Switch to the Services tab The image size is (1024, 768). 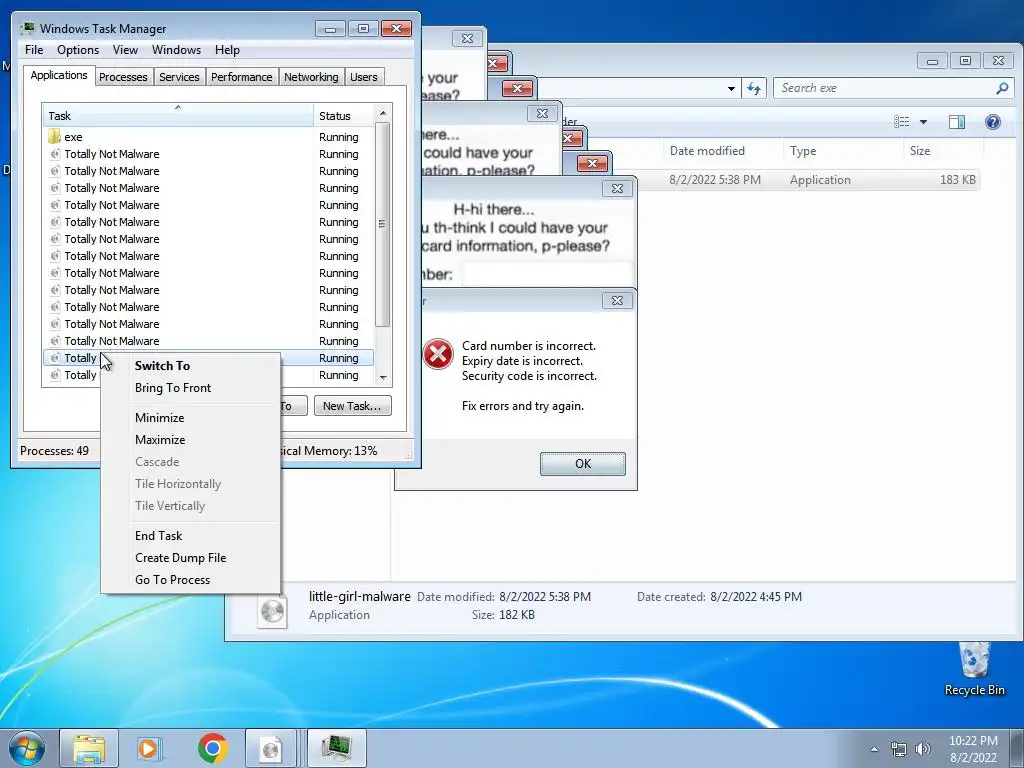179,77
